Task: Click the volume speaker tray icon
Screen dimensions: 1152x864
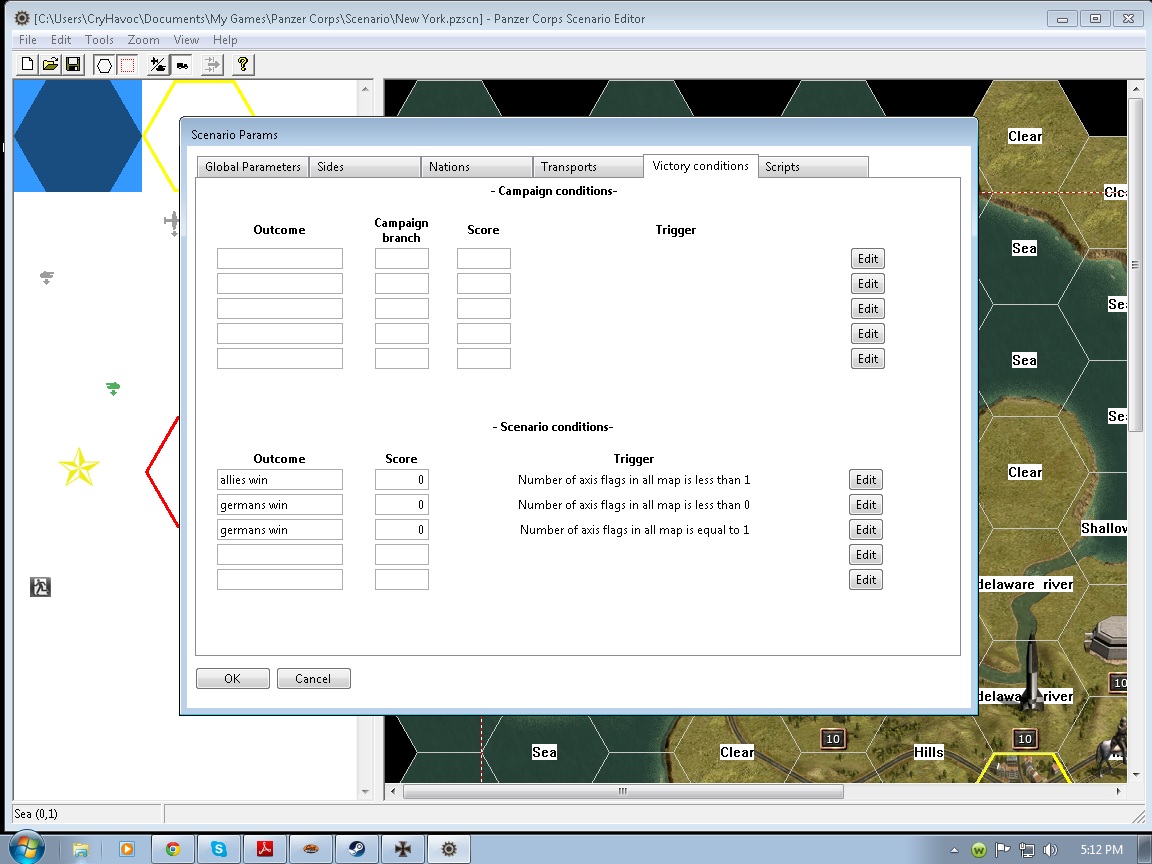Action: coord(1050,849)
